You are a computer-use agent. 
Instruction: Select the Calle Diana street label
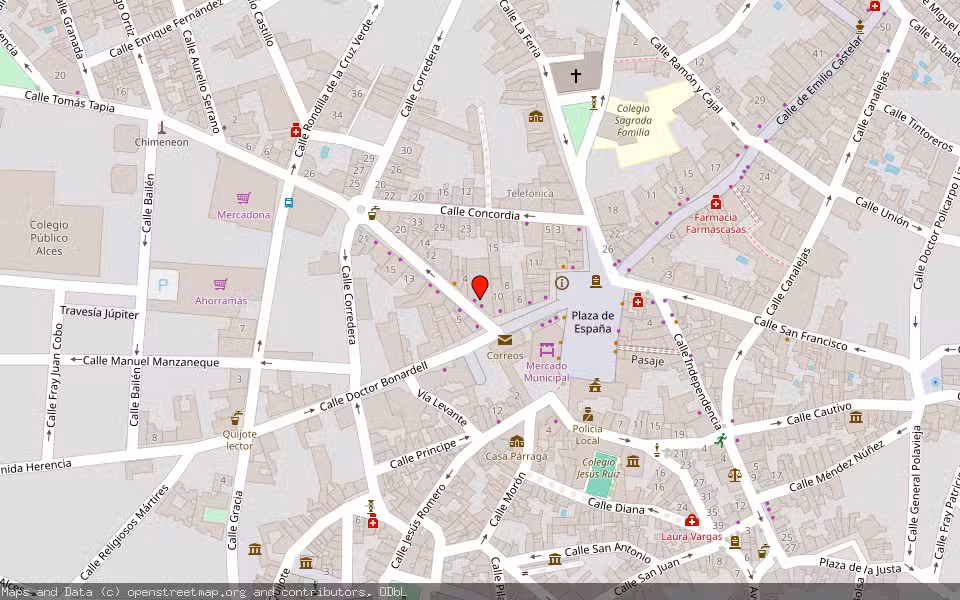(616, 507)
